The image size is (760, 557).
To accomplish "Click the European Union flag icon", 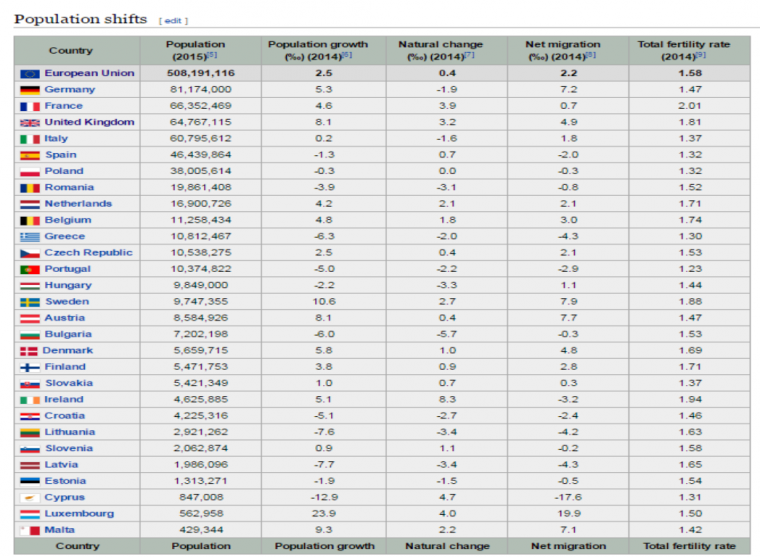I will (30, 74).
